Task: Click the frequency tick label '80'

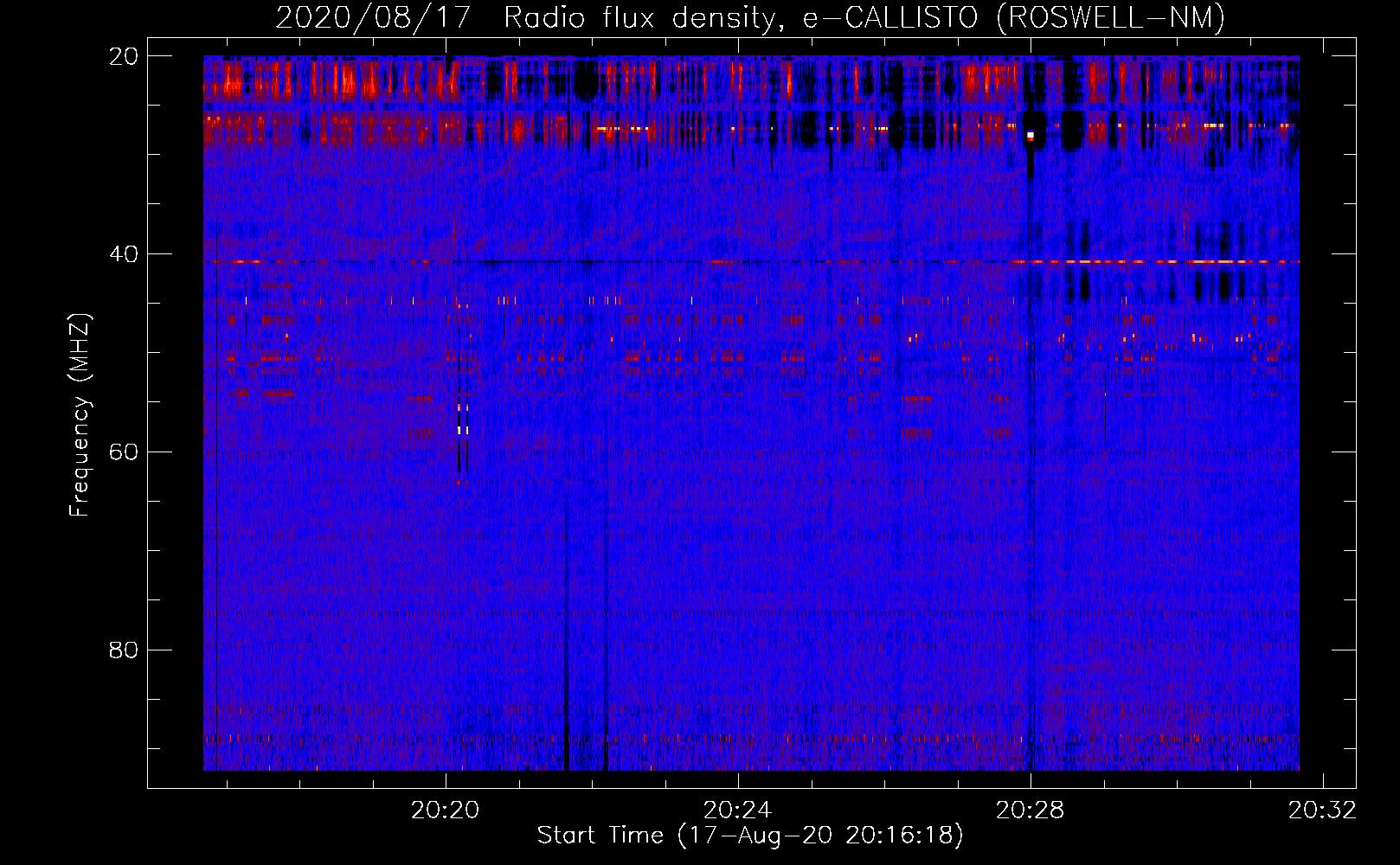Action: point(124,650)
